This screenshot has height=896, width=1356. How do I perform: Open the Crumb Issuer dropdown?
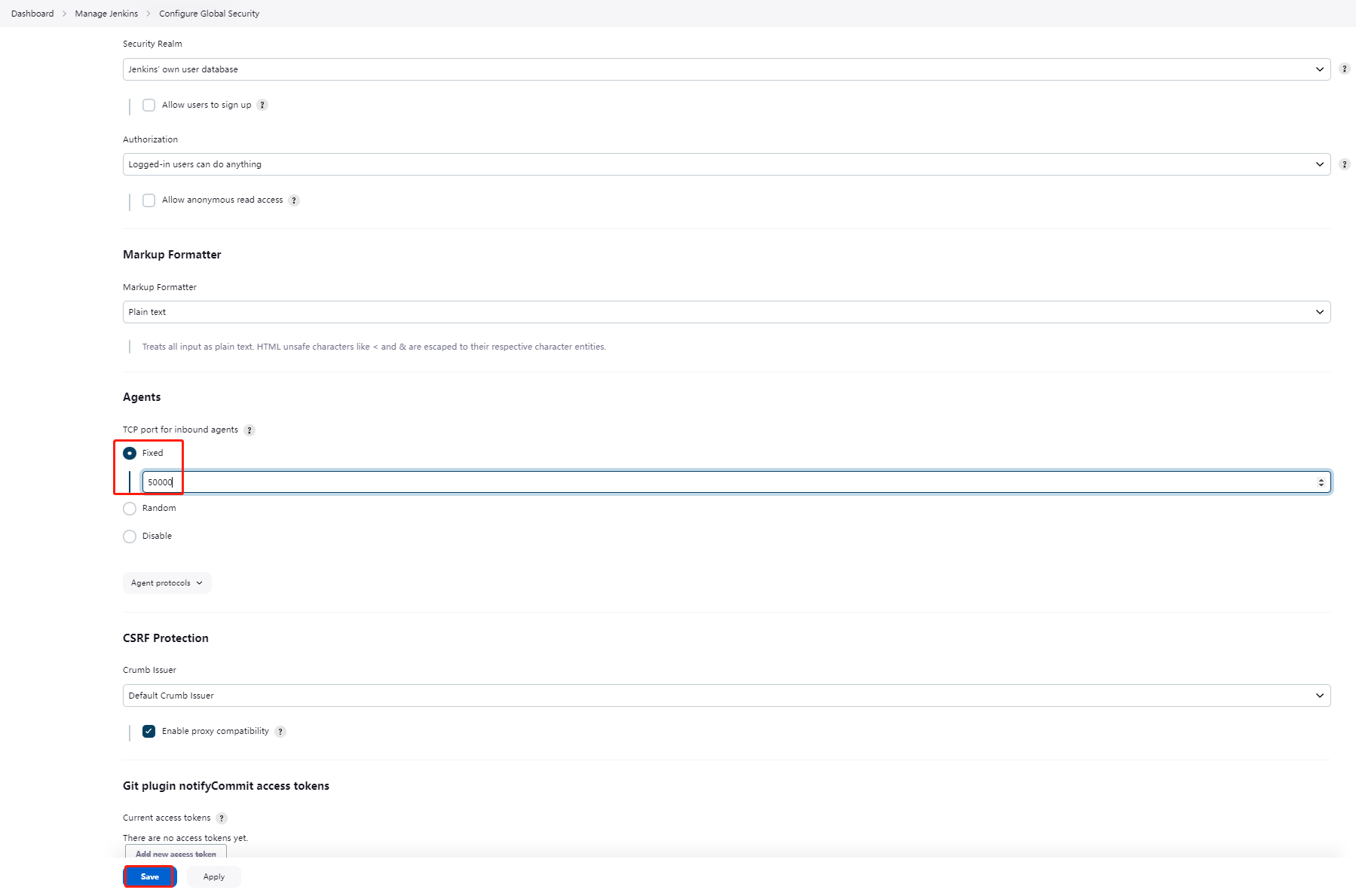(727, 696)
